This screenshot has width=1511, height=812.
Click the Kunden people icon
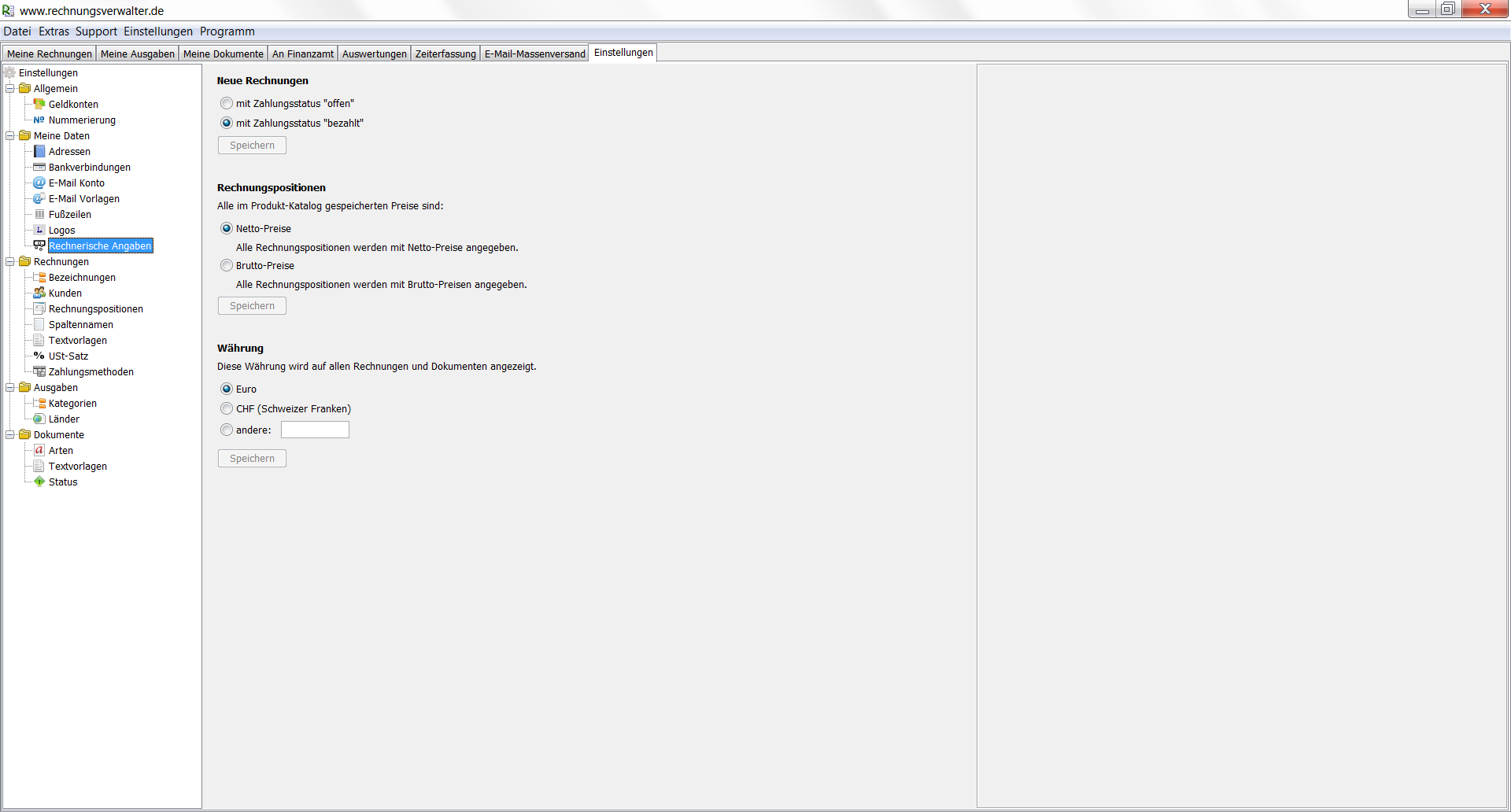click(39, 293)
